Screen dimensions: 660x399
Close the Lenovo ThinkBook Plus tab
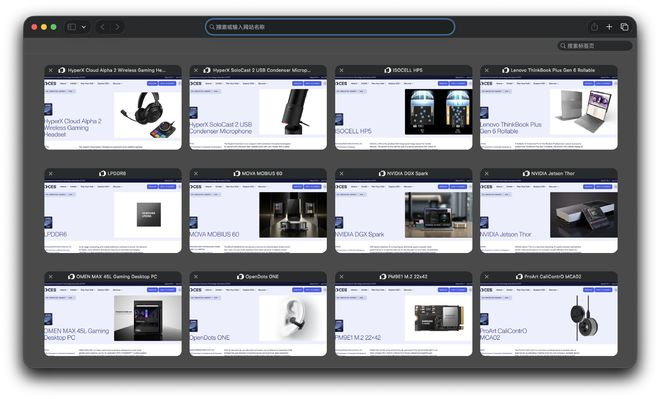[x=487, y=70]
